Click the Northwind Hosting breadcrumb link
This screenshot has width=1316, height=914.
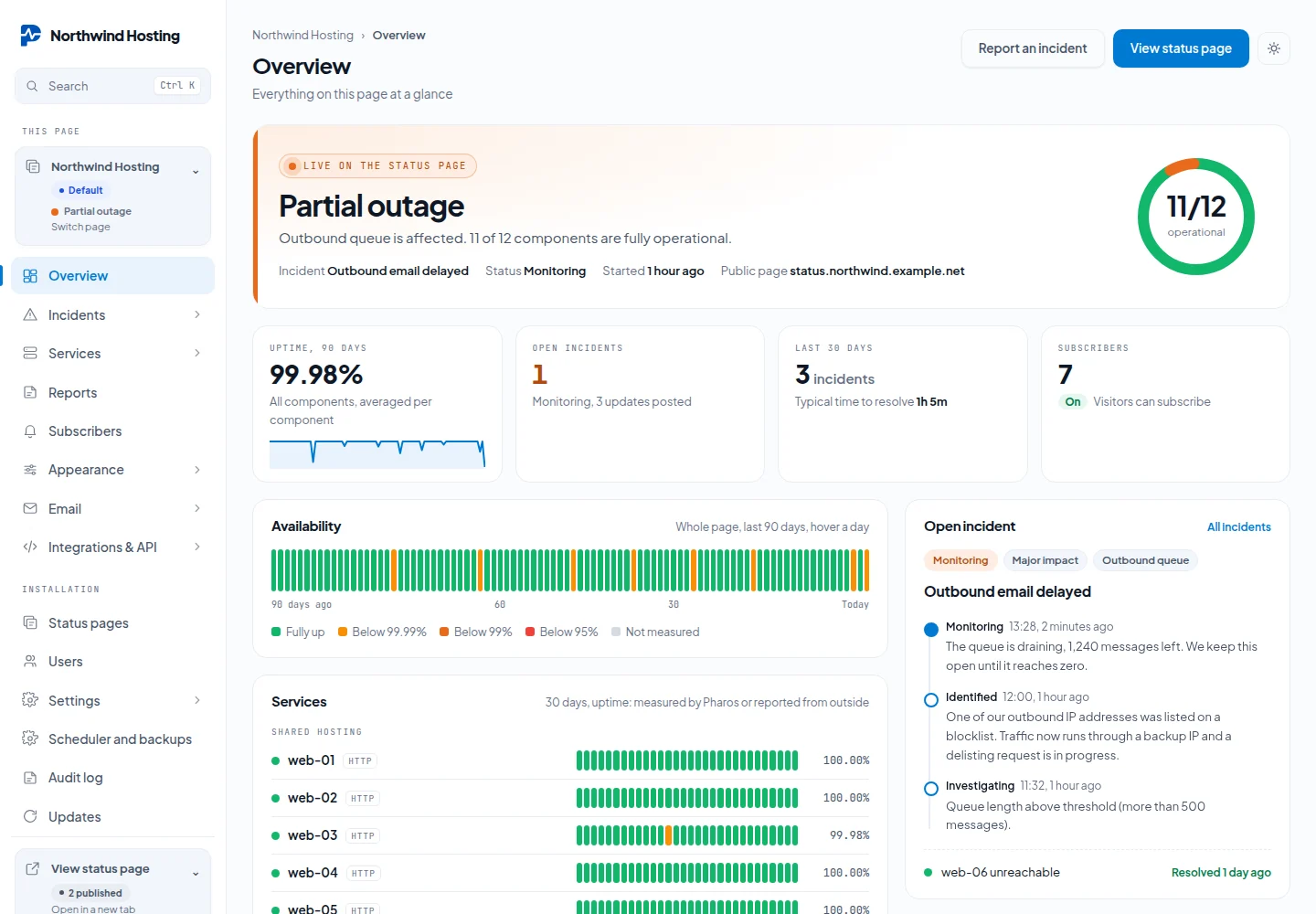[x=302, y=35]
